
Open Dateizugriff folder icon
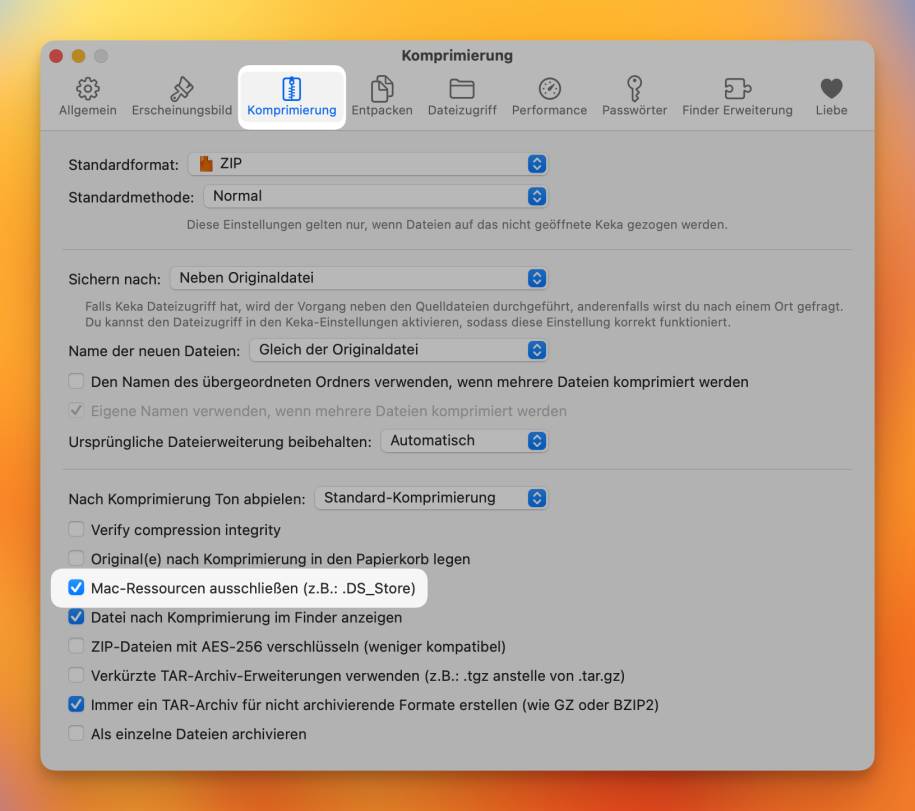tap(462, 89)
